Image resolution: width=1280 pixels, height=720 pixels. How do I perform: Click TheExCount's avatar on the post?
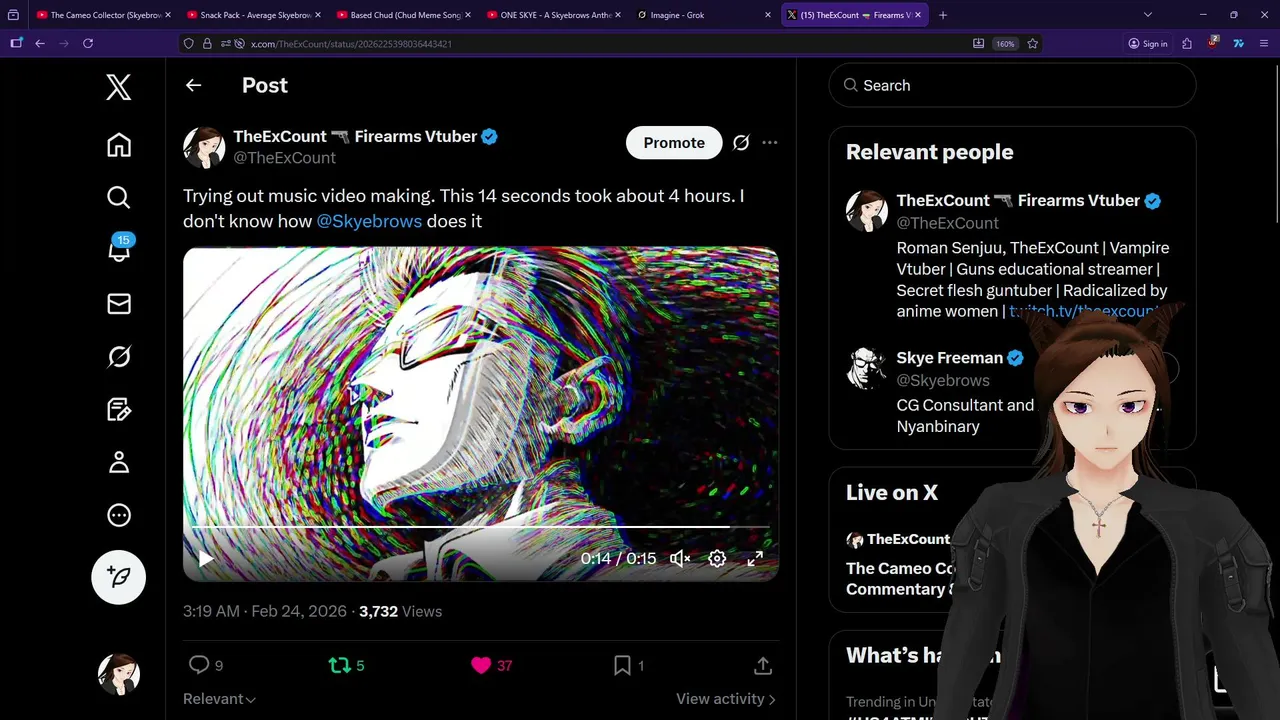[204, 147]
